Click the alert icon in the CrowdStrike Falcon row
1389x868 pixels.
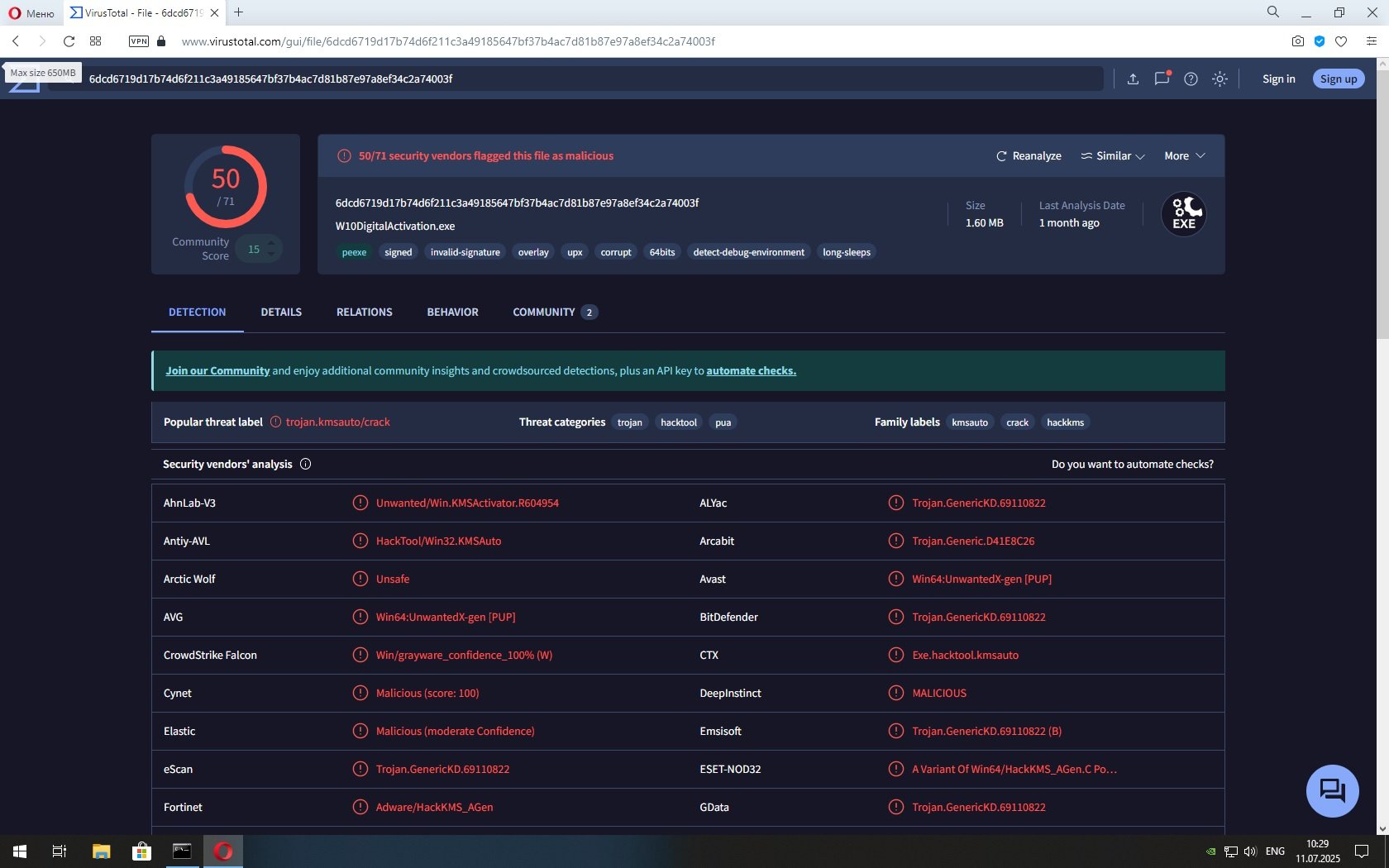coord(360,655)
